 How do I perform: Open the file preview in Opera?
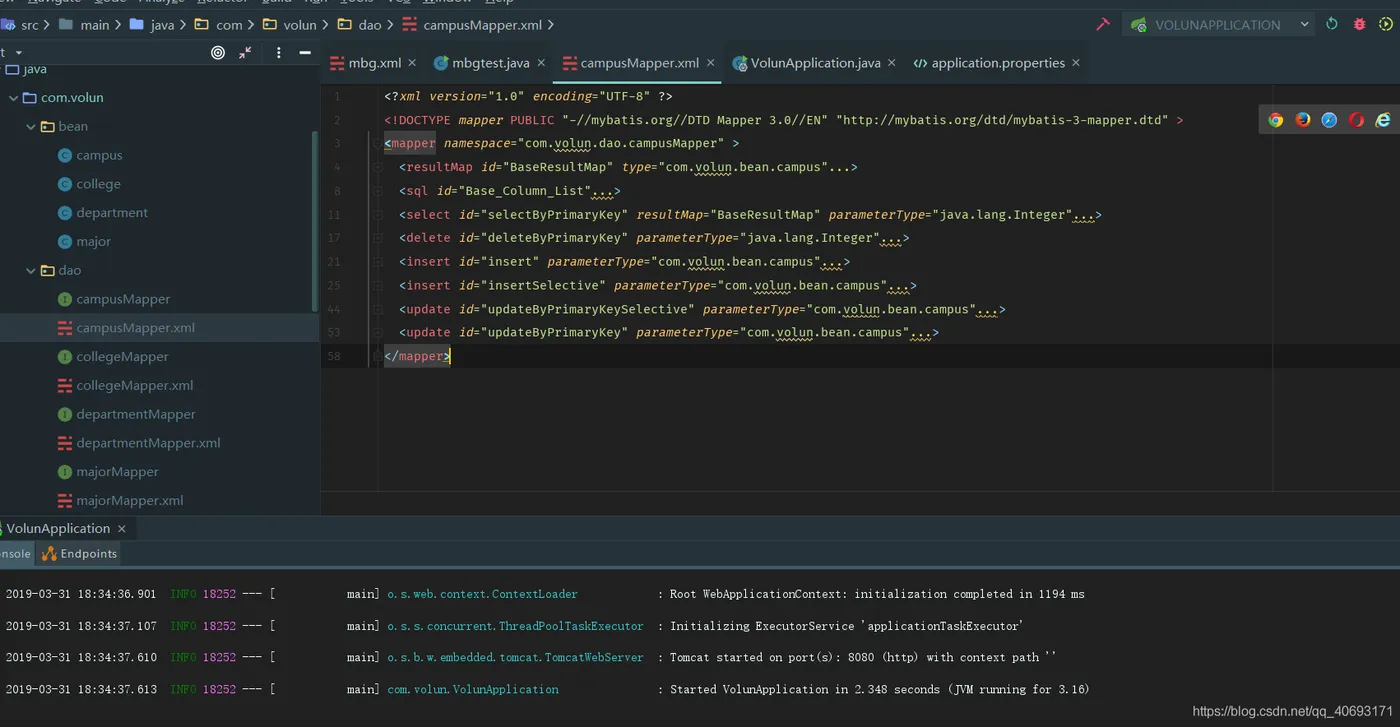tap(1356, 120)
